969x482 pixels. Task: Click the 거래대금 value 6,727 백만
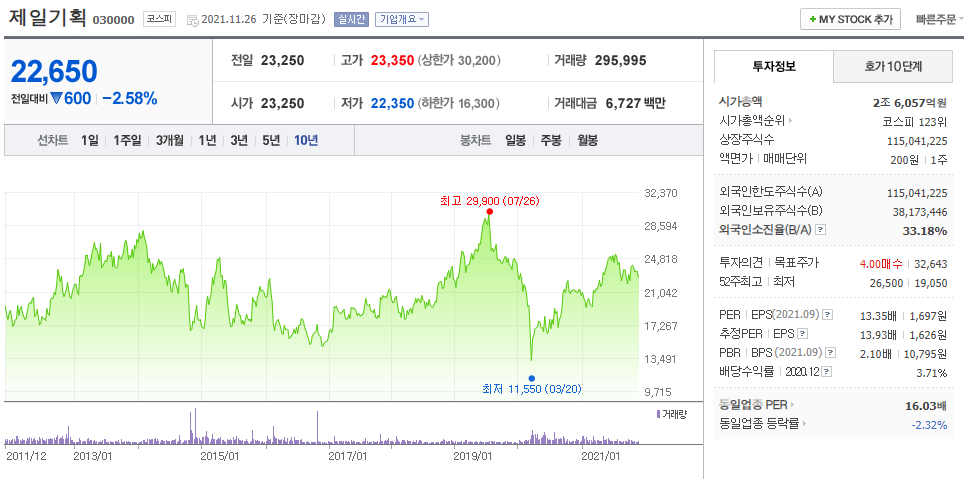click(x=636, y=103)
